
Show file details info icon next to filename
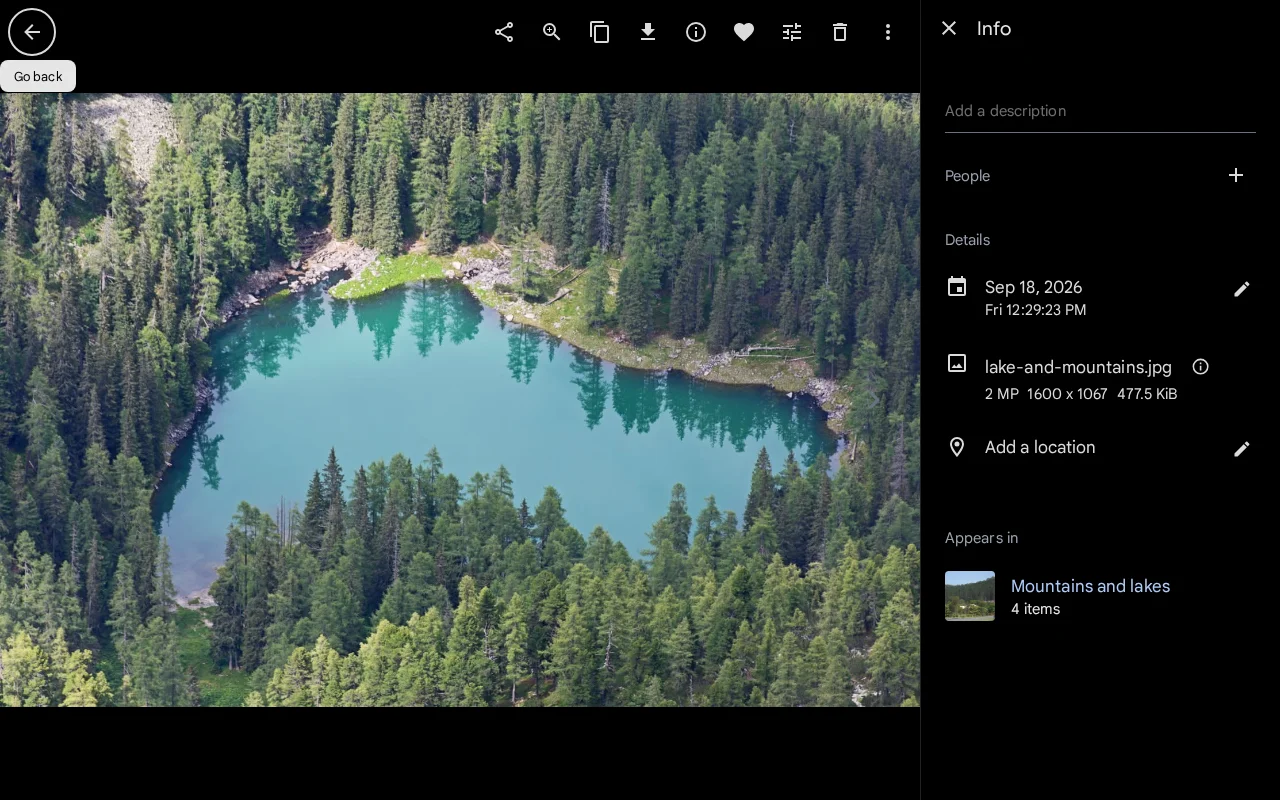pos(1201,367)
